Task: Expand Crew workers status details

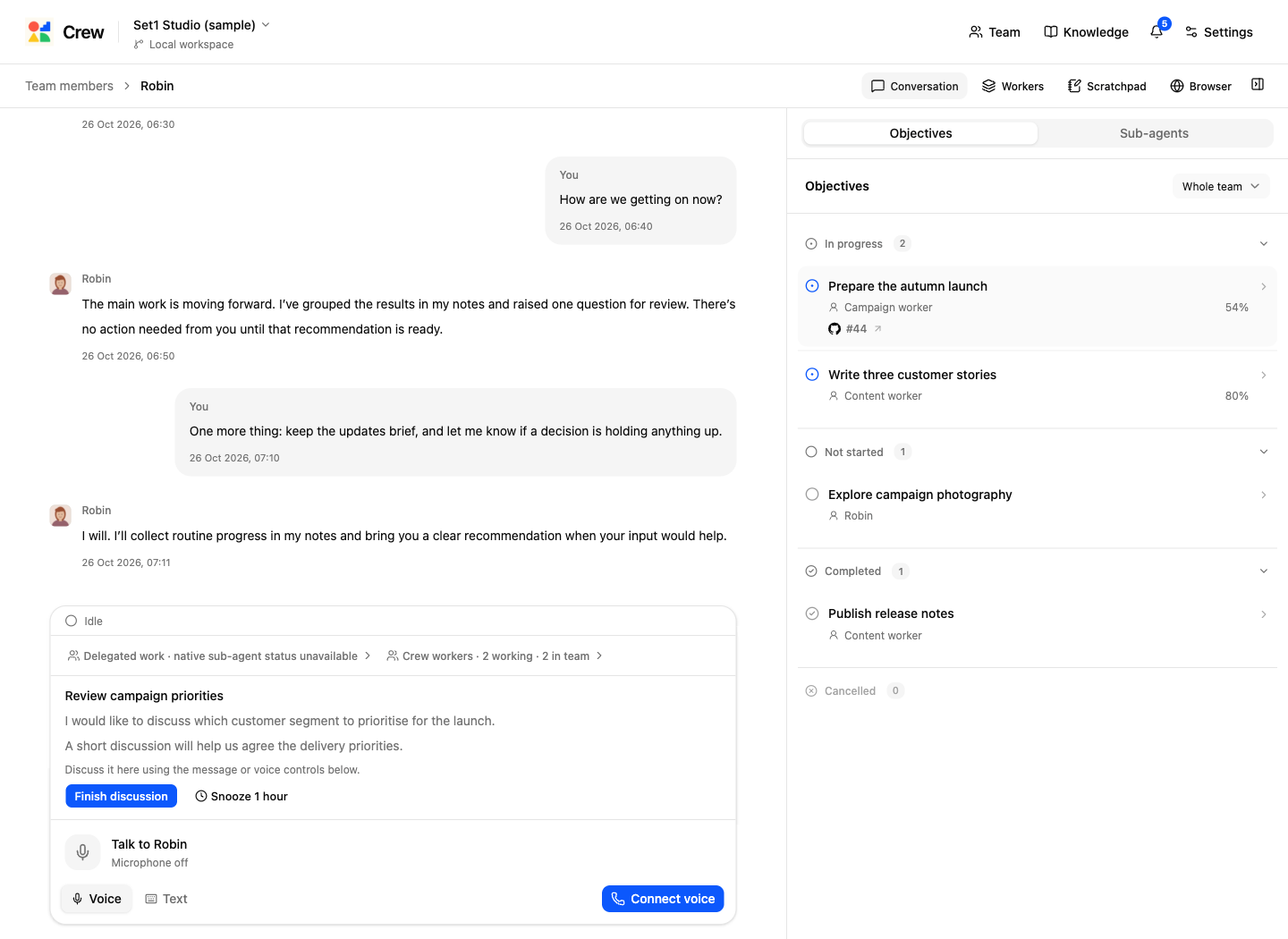Action: point(495,656)
